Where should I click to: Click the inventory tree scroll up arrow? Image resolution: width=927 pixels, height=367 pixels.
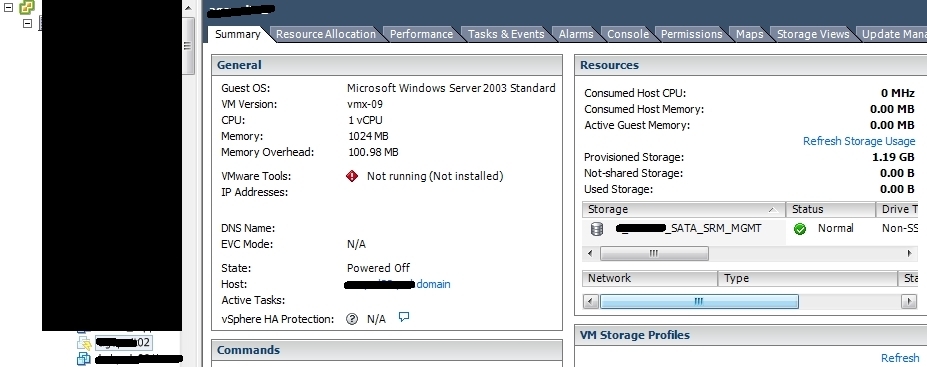[188, 8]
